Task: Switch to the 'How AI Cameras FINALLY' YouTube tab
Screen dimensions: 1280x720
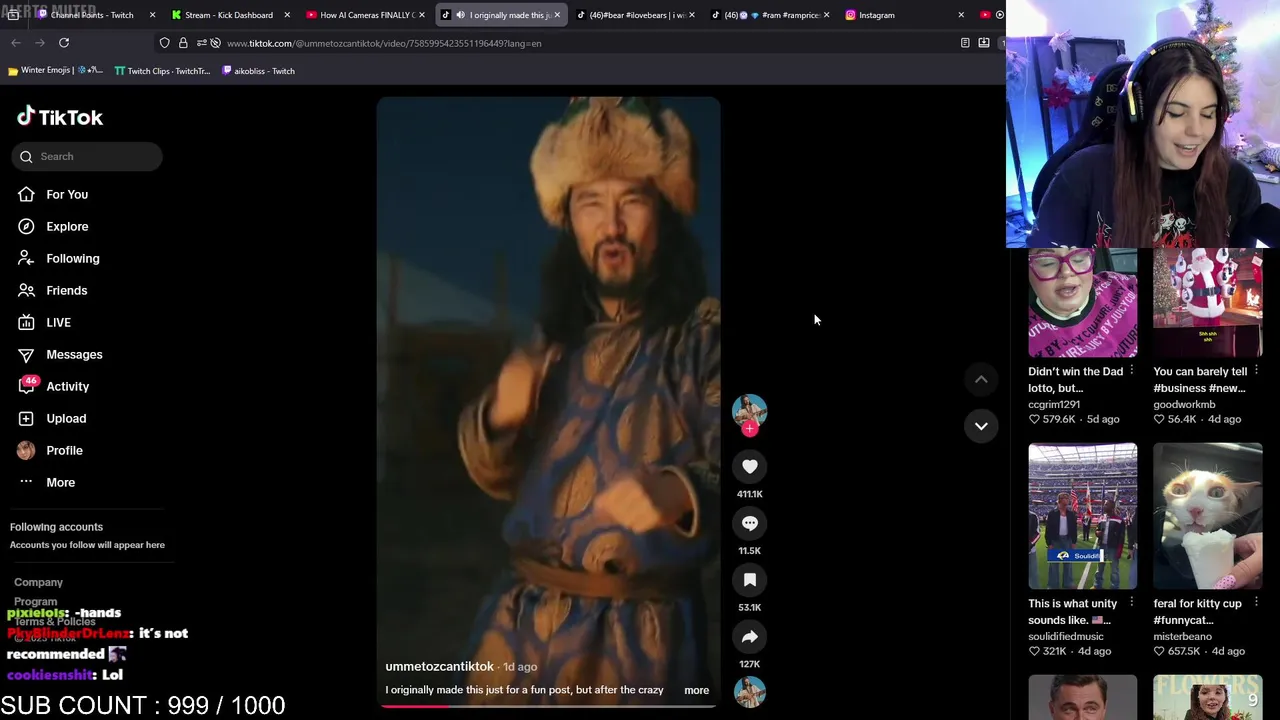Action: (366, 15)
